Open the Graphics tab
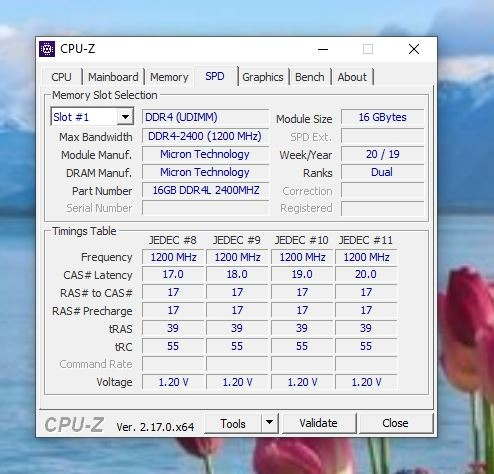 pyautogui.click(x=263, y=77)
